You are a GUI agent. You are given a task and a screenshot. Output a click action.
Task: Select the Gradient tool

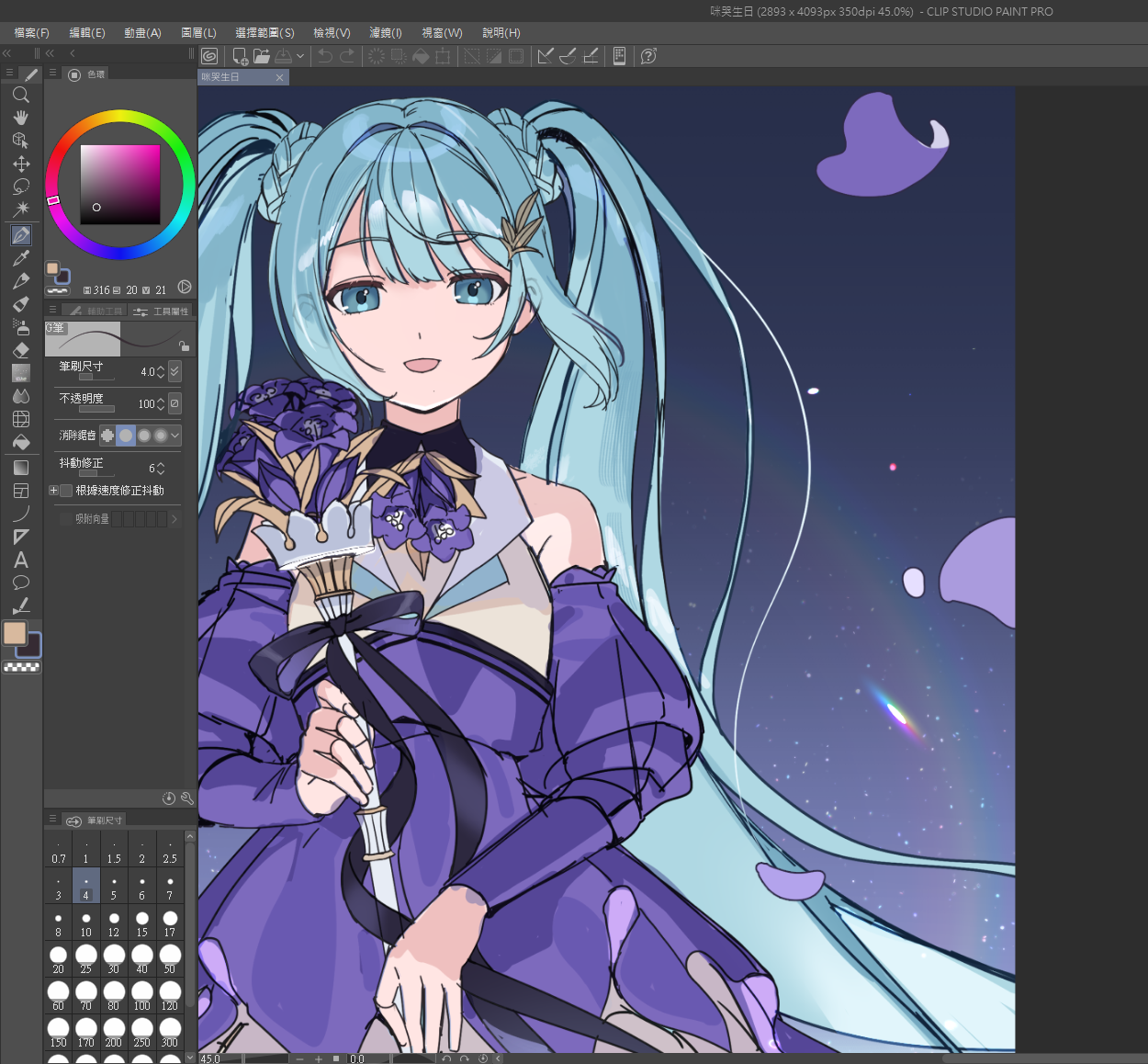click(x=21, y=468)
